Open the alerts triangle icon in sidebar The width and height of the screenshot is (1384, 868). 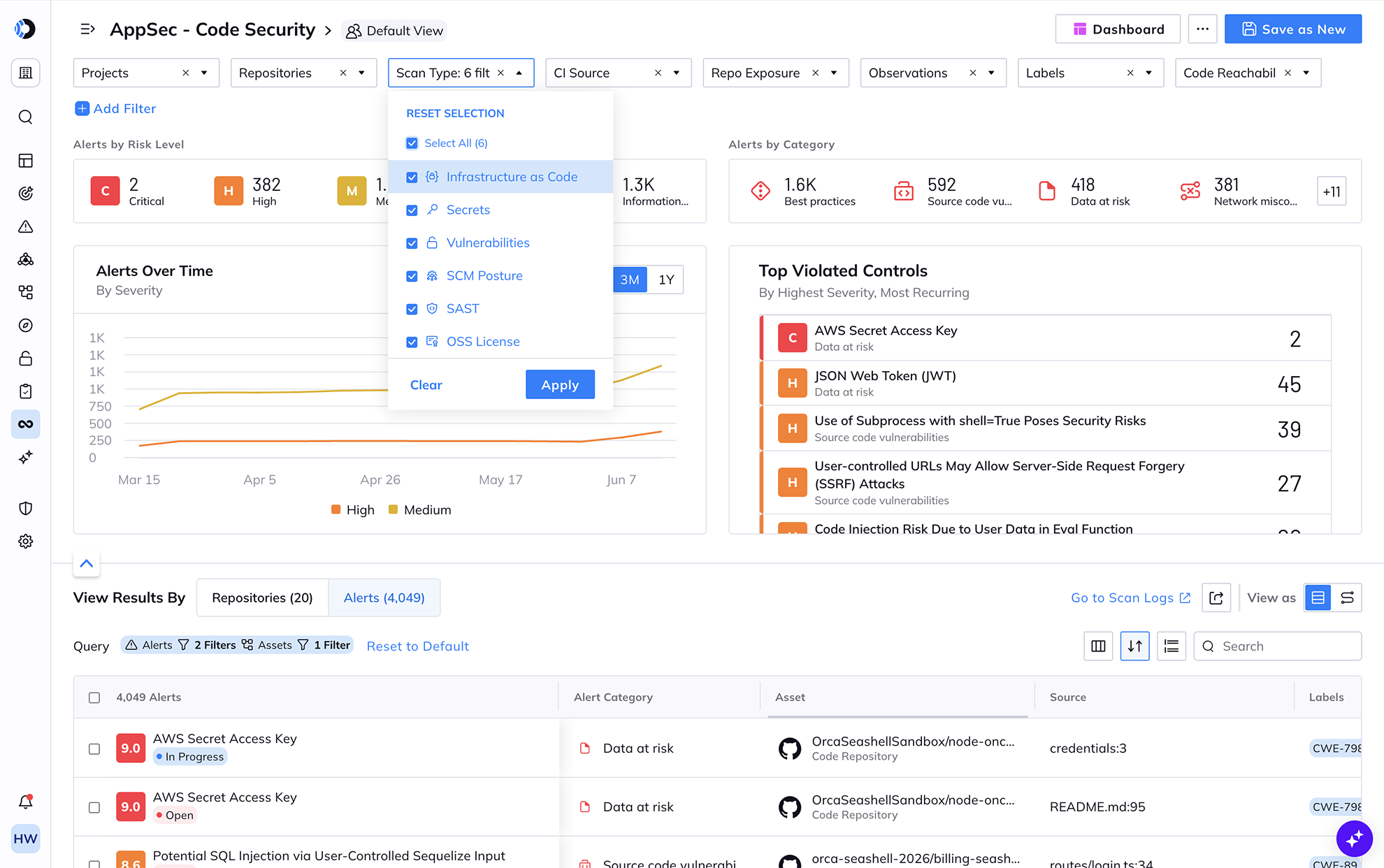(x=25, y=226)
